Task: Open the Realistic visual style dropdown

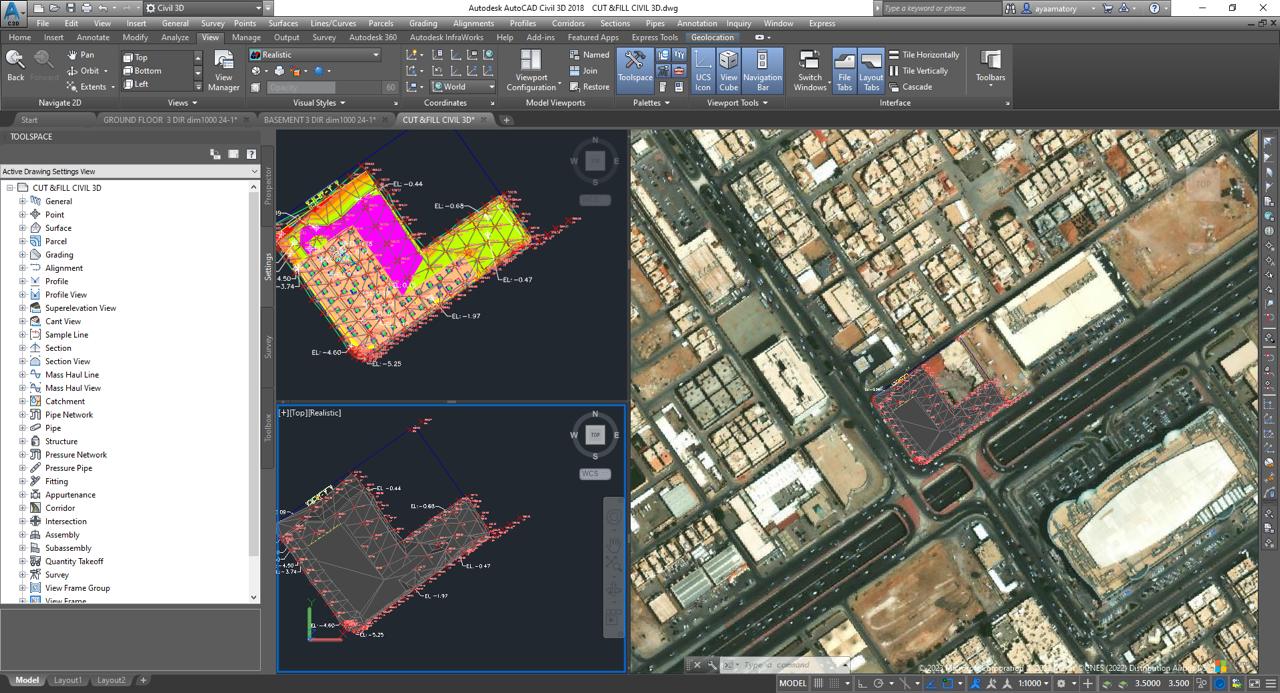Action: point(315,55)
